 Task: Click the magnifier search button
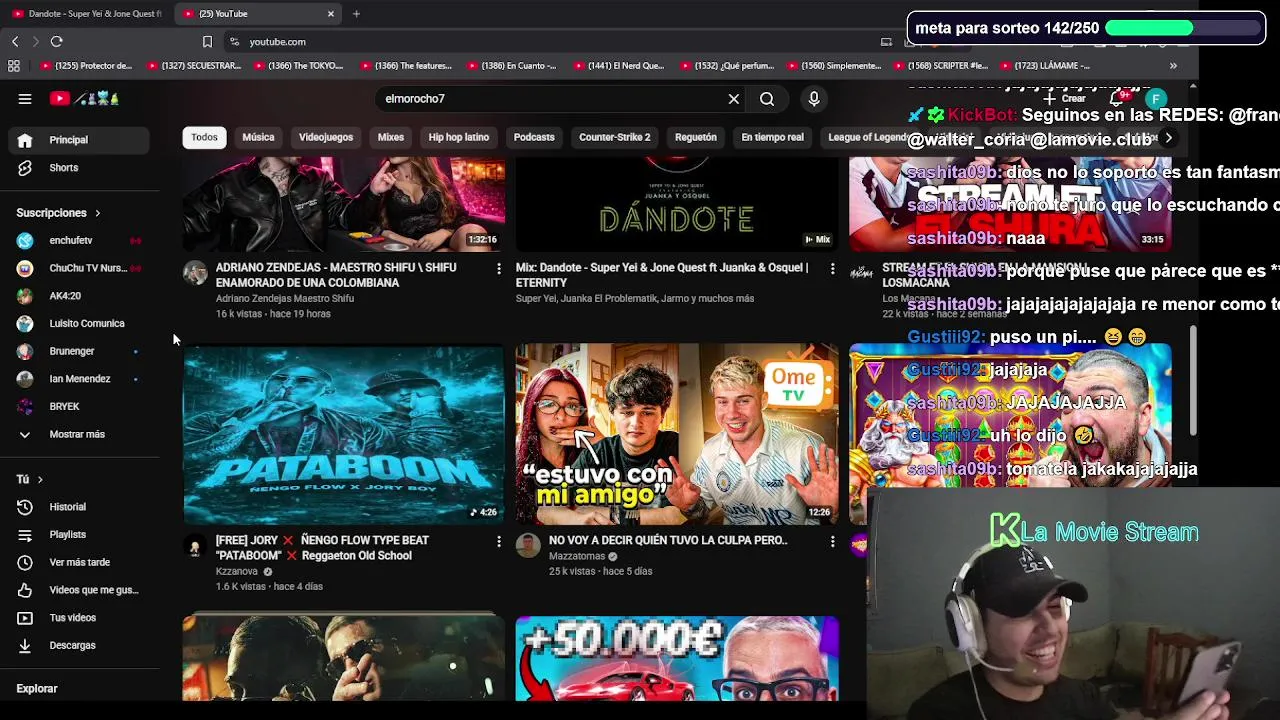click(x=767, y=99)
